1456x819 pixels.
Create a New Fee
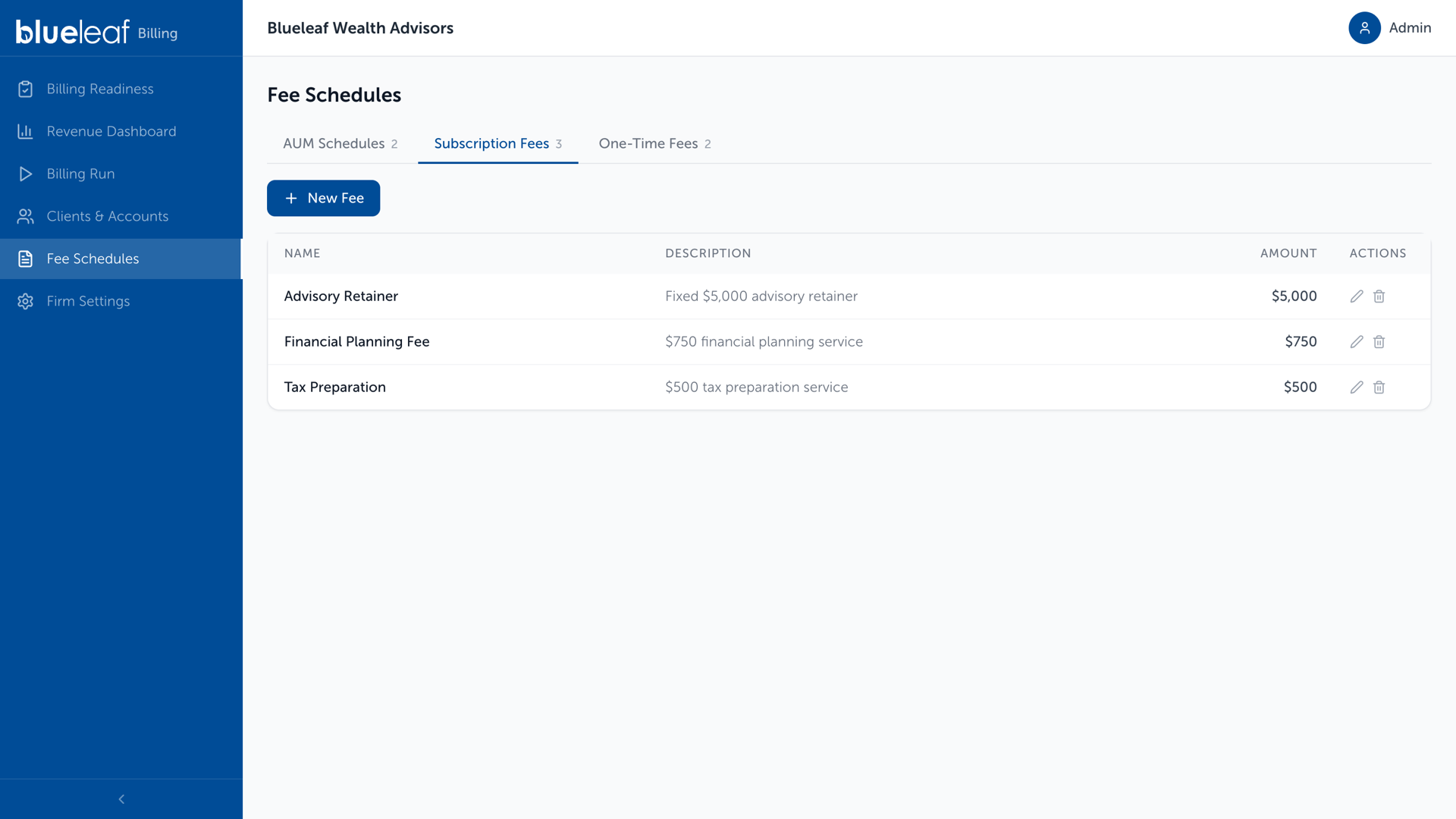pyautogui.click(x=323, y=198)
